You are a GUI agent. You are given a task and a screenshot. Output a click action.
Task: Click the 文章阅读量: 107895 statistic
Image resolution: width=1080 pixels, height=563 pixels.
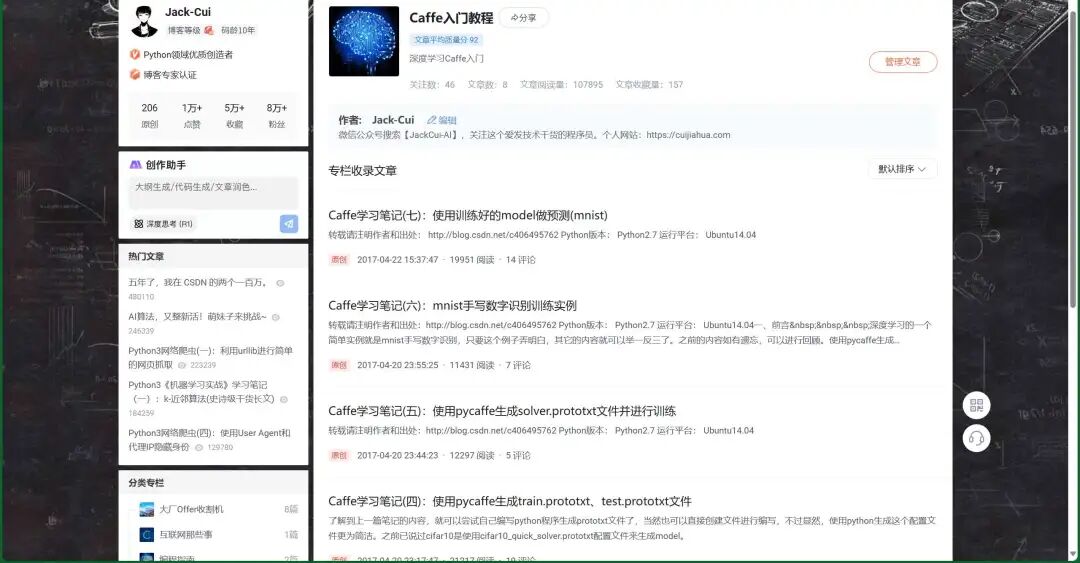(561, 85)
